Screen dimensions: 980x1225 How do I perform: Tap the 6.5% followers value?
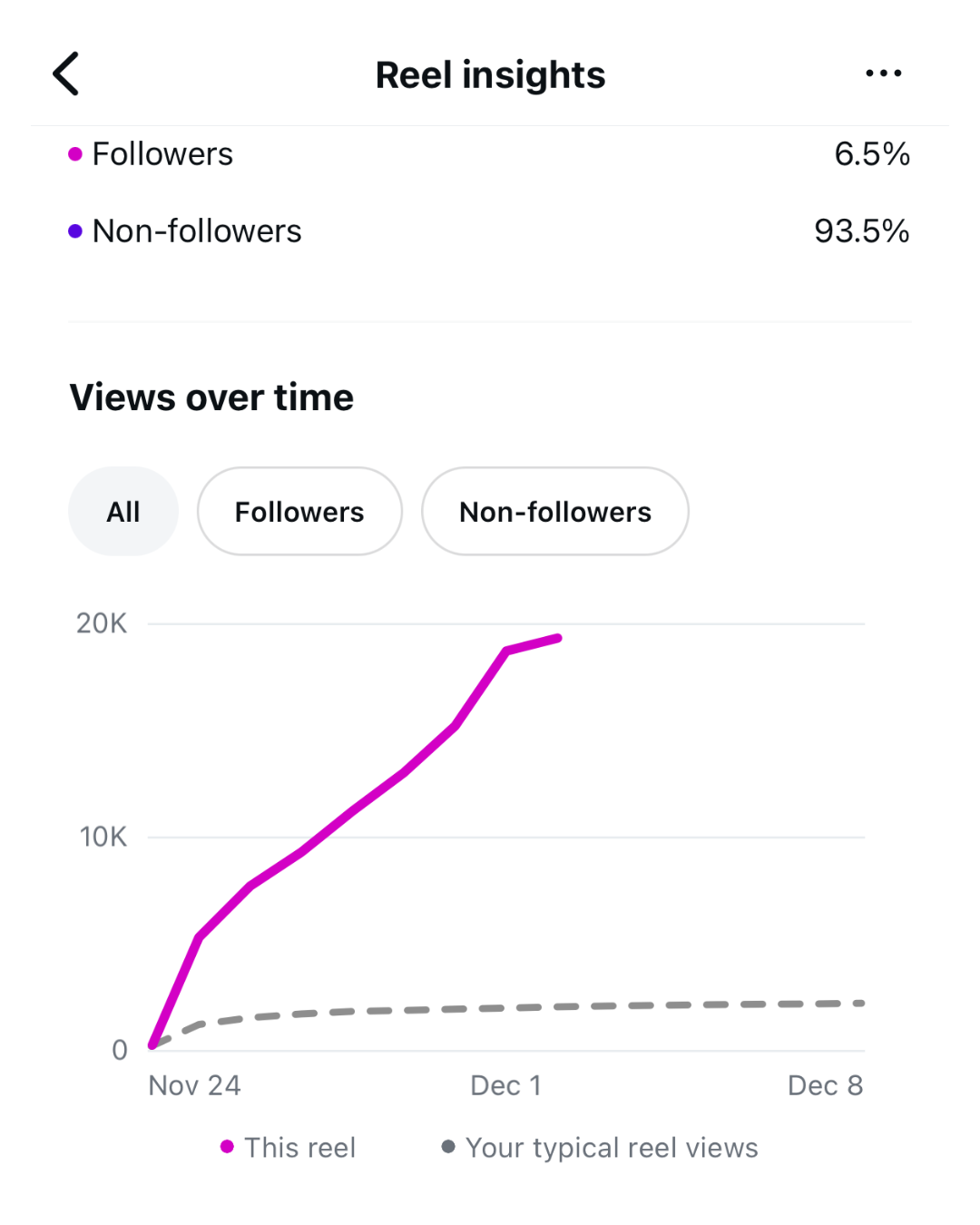872,154
